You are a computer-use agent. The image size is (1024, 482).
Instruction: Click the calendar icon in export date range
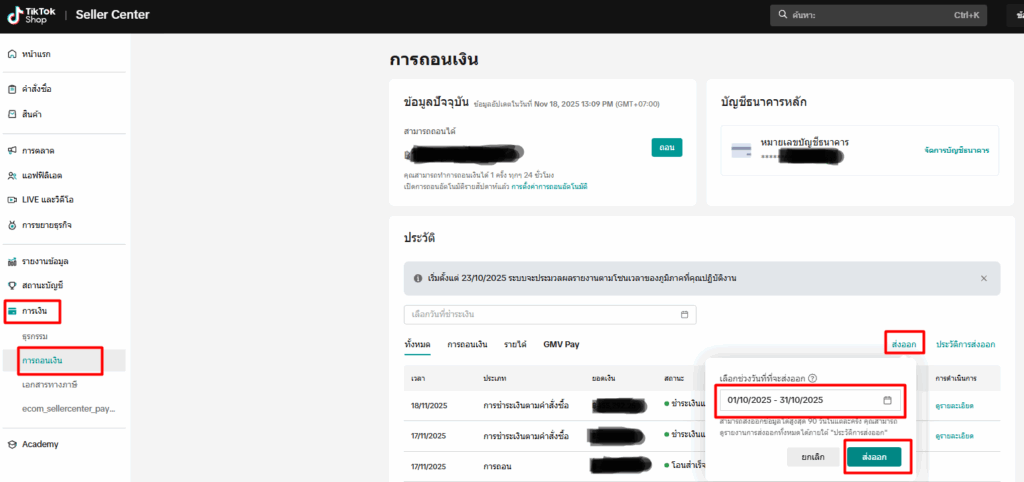pyautogui.click(x=887, y=400)
